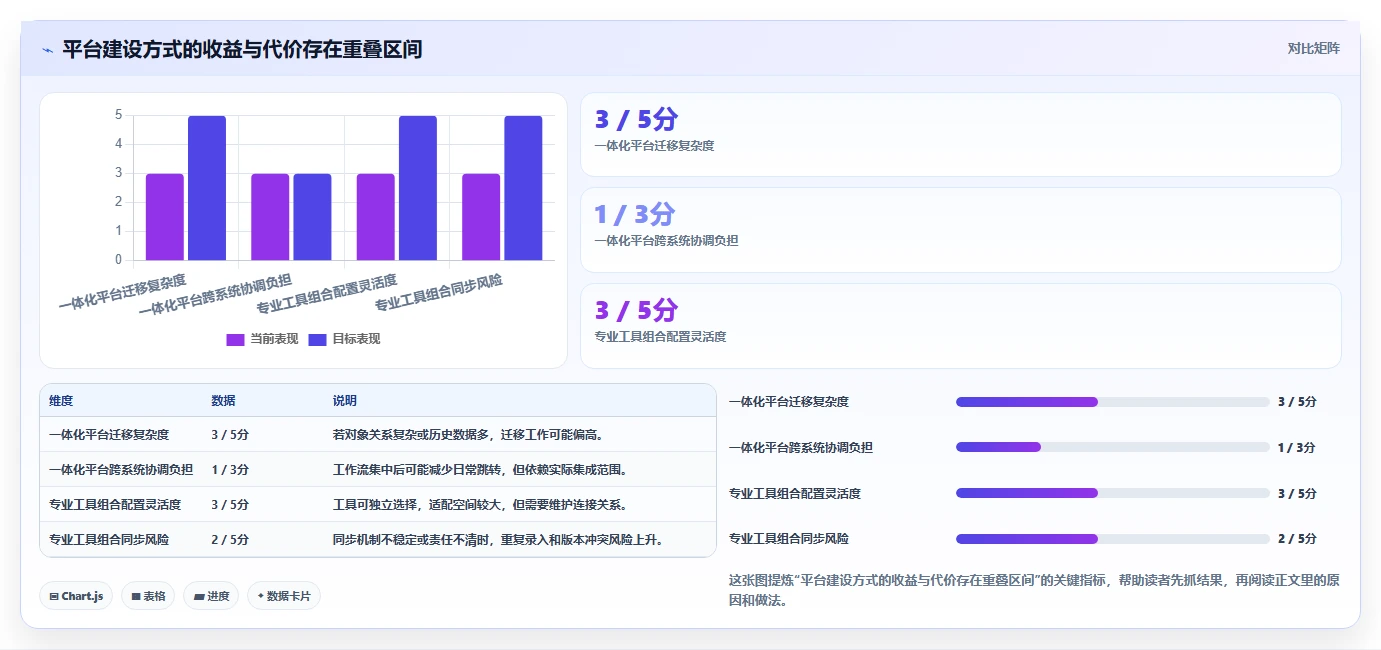Click the 对比矩阵 label in the header
The width and height of the screenshot is (1381, 650).
coord(1313,48)
